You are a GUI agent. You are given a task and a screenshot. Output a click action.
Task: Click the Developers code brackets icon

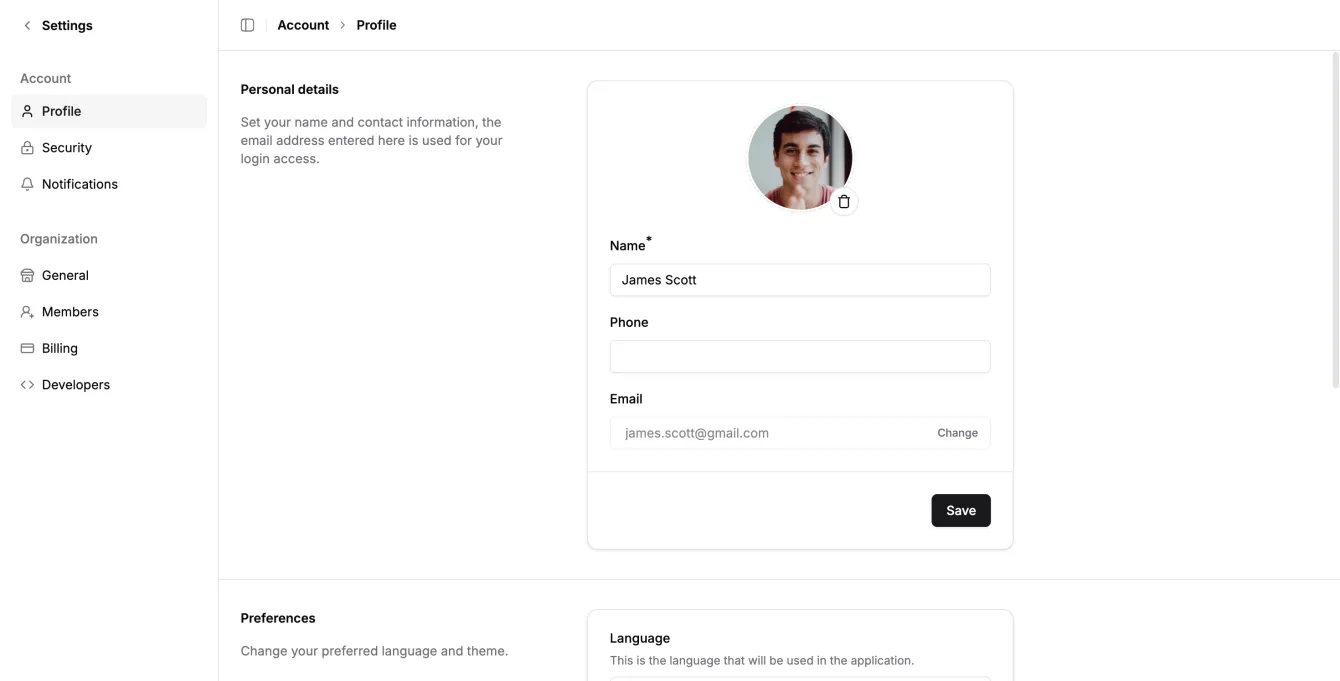coord(26,383)
